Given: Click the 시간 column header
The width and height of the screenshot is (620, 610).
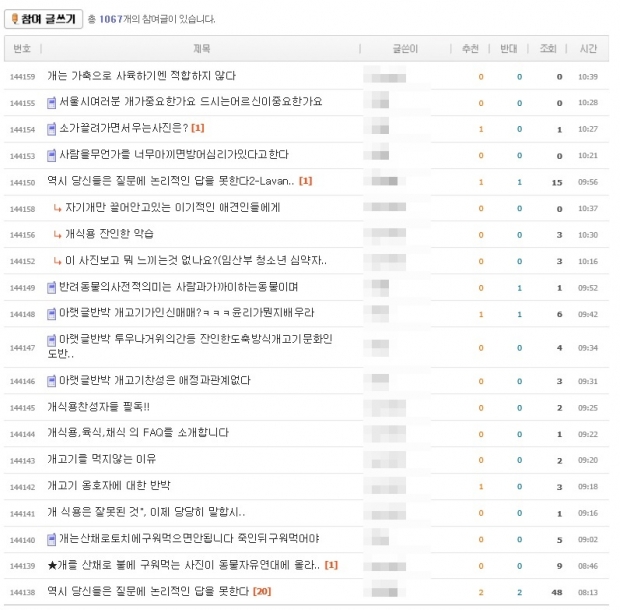Looking at the screenshot, I should (x=588, y=49).
